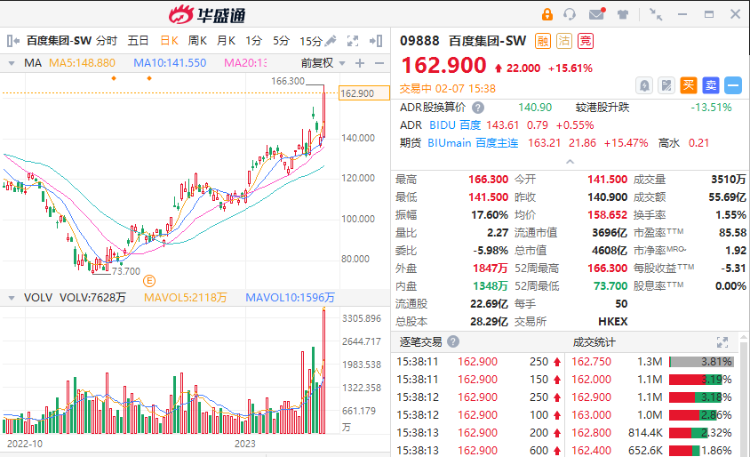This screenshot has width=750, height=457.
Task: Collapse left panel with the arrow-bracket icon
Action: [13, 41]
